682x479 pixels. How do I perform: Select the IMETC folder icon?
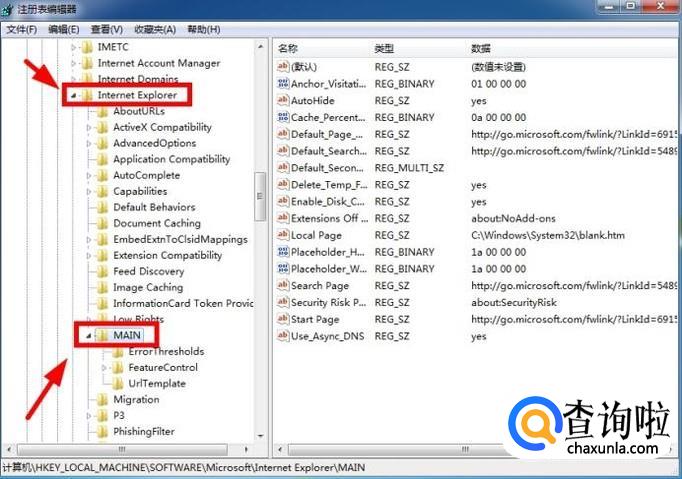(87, 47)
